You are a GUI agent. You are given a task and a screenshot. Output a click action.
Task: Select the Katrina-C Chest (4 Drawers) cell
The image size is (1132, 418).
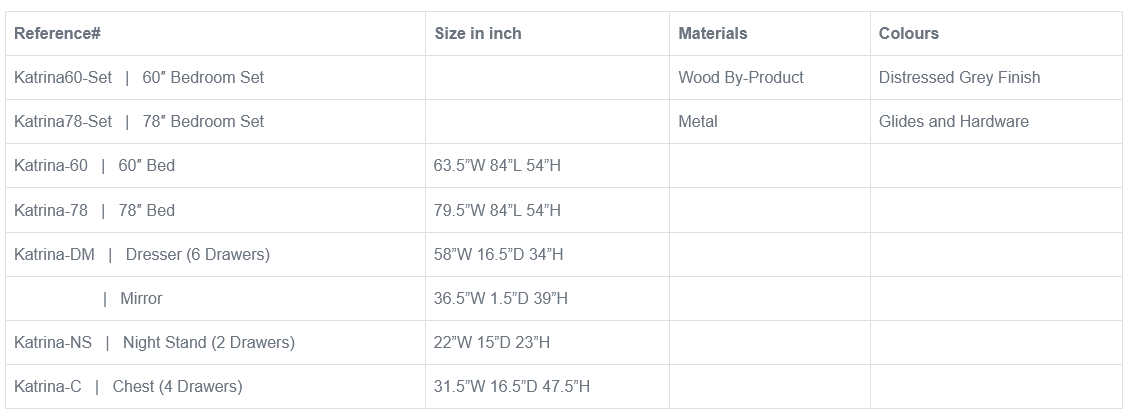[x=128, y=387]
